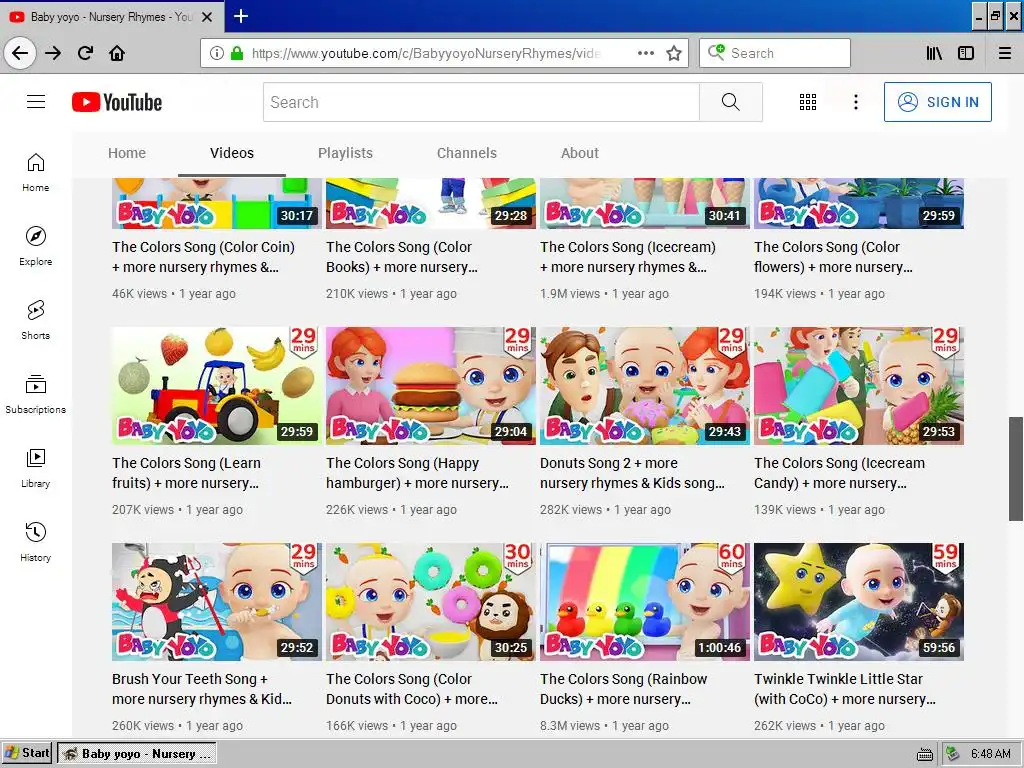Open YouTube settings vertical dots menu

click(x=856, y=102)
